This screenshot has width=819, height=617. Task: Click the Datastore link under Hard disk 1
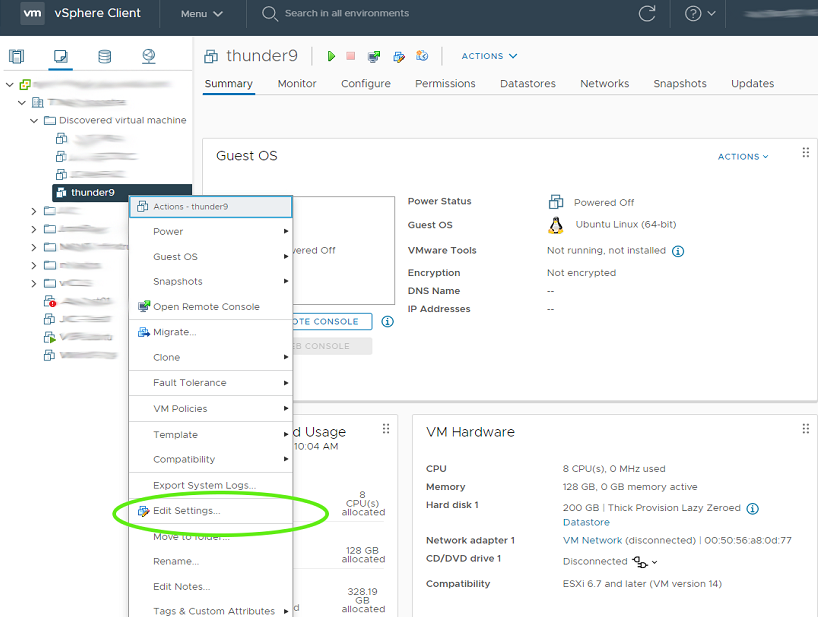pyautogui.click(x=586, y=522)
